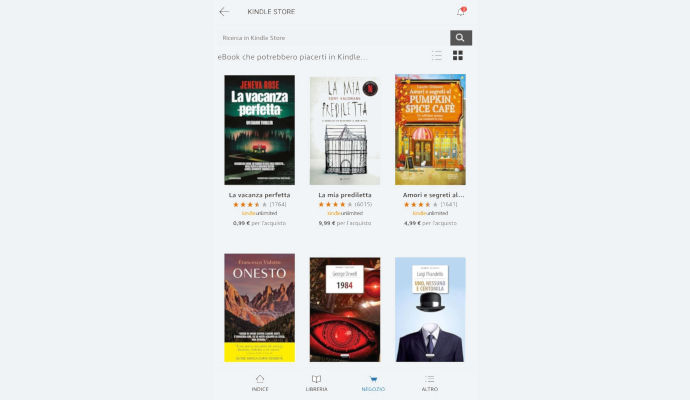Open La vacanza perfetta book cover
Viewport: 690px width, 400px height.
(260, 130)
